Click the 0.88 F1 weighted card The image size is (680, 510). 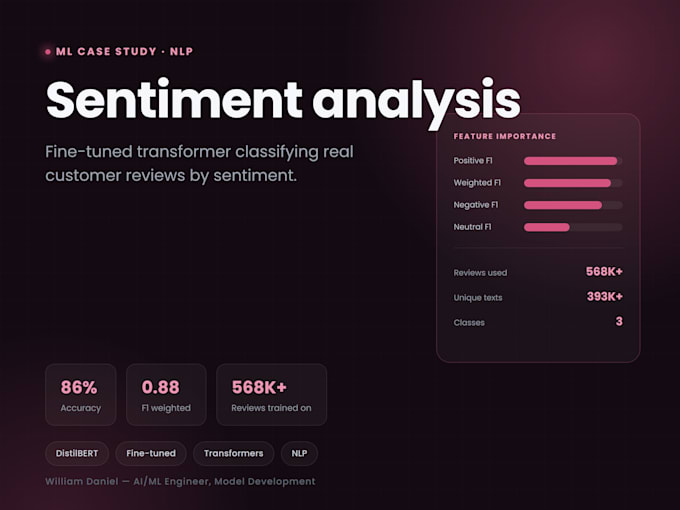tap(166, 395)
